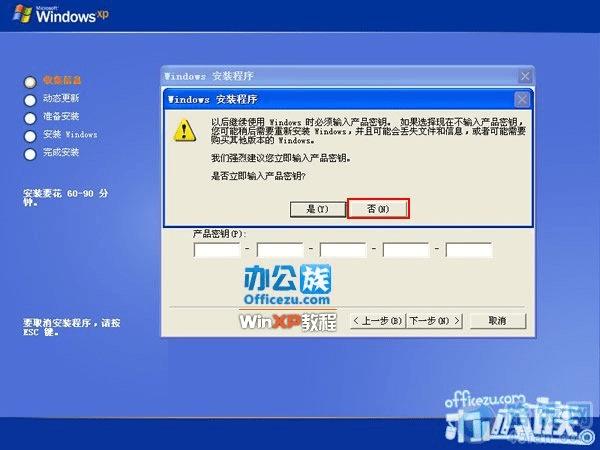Click the 是(Y) button
This screenshot has height=450, width=600.
pyautogui.click(x=318, y=209)
